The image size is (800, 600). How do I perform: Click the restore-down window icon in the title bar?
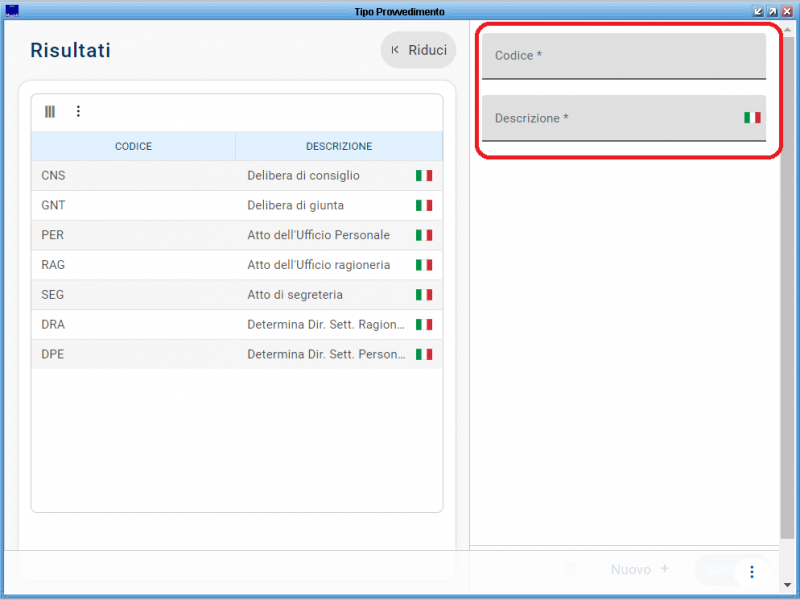[758, 11]
